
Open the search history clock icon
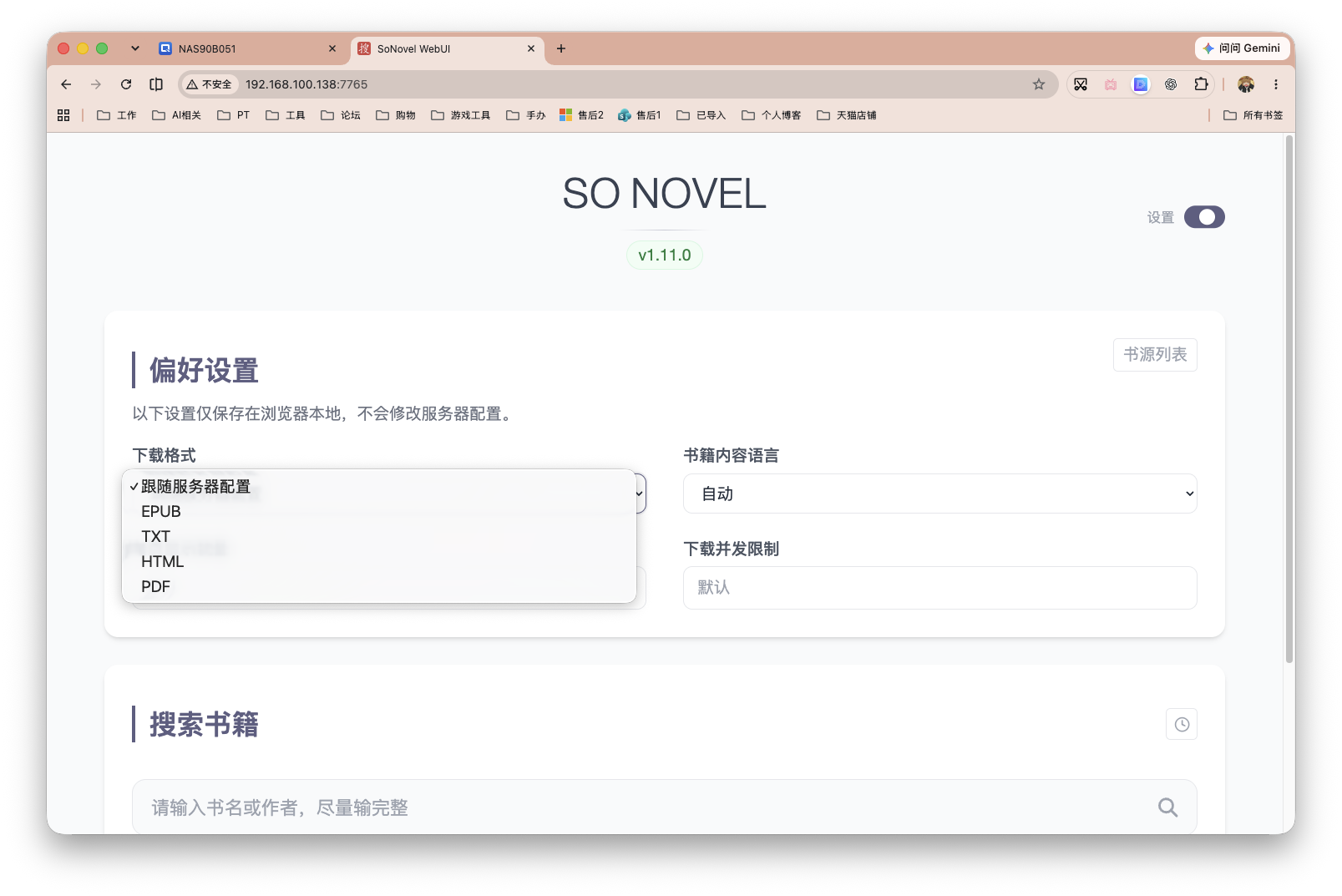pyautogui.click(x=1182, y=725)
